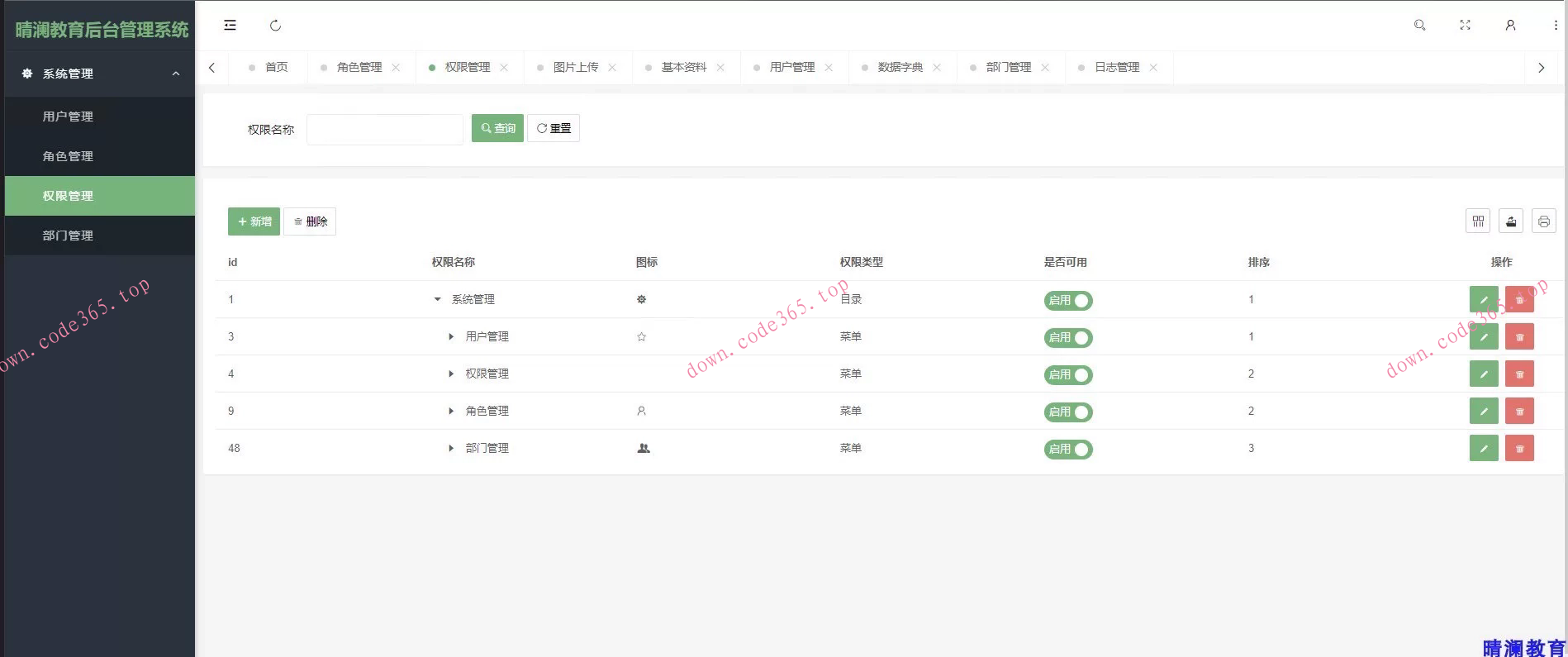Open the user profile icon
This screenshot has width=1568, height=657.
[x=1510, y=26]
